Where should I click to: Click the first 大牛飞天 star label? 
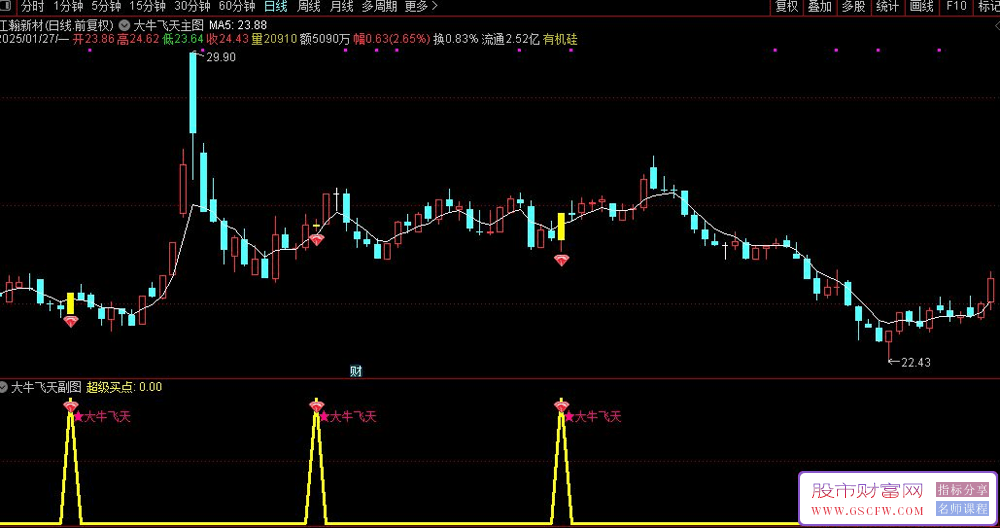click(x=102, y=417)
